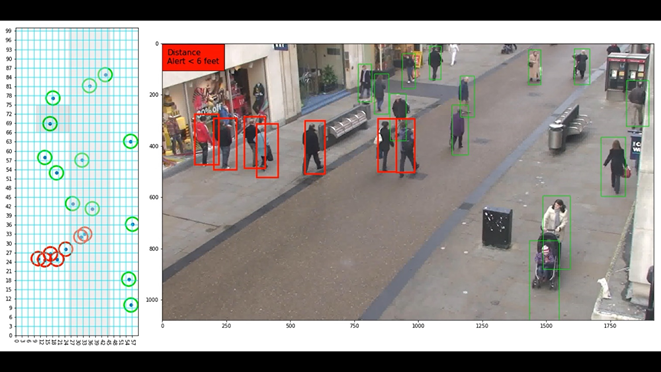661x372 pixels.
Task: Click the 1000 tick on the video's horizontal axis
Action: 418,326
